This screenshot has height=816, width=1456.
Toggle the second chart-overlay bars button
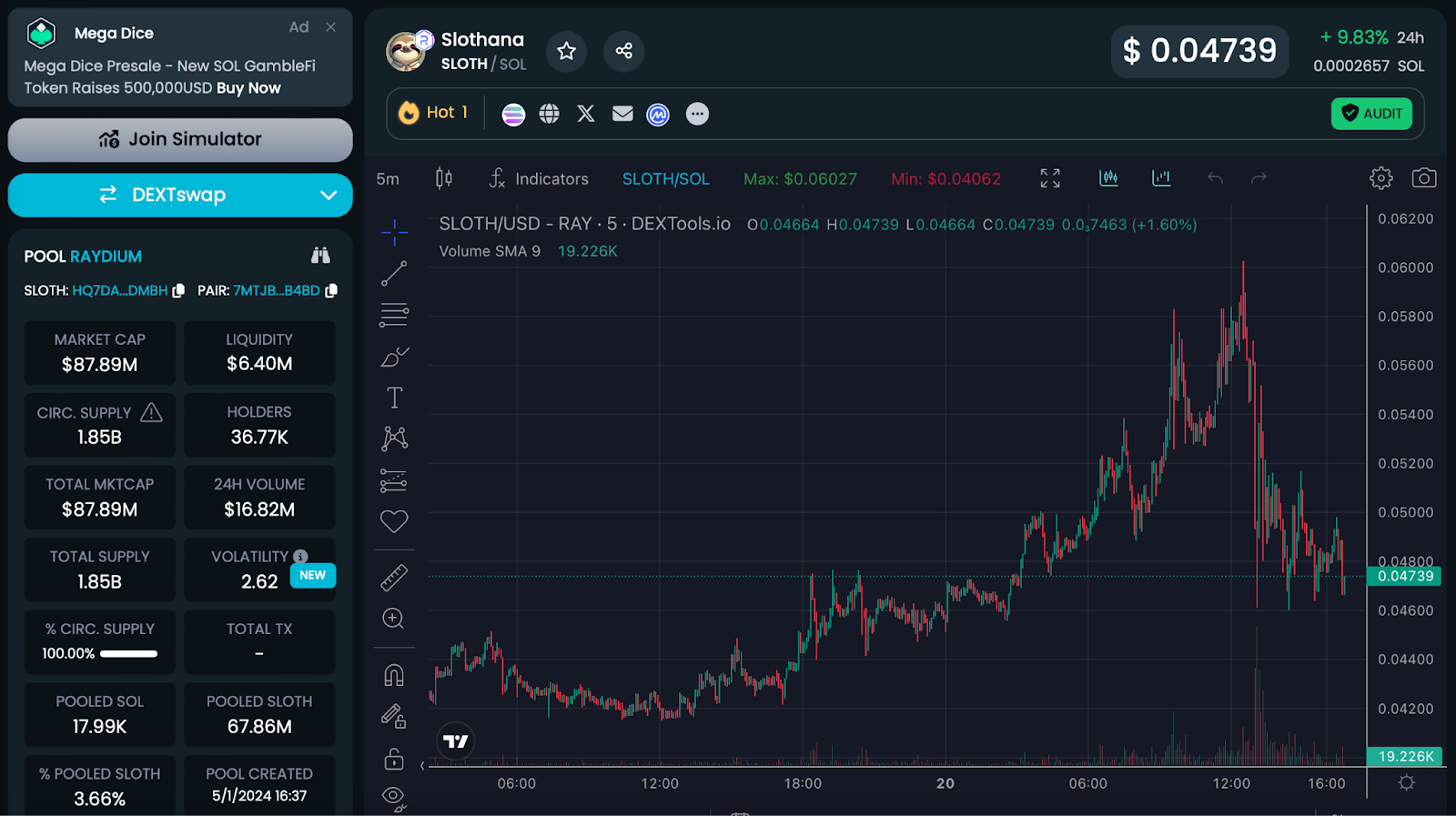coord(1161,178)
